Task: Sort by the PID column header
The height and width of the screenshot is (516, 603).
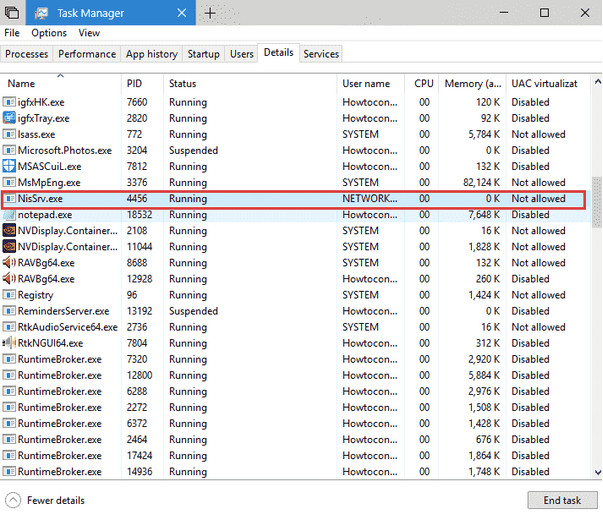Action: click(x=143, y=83)
